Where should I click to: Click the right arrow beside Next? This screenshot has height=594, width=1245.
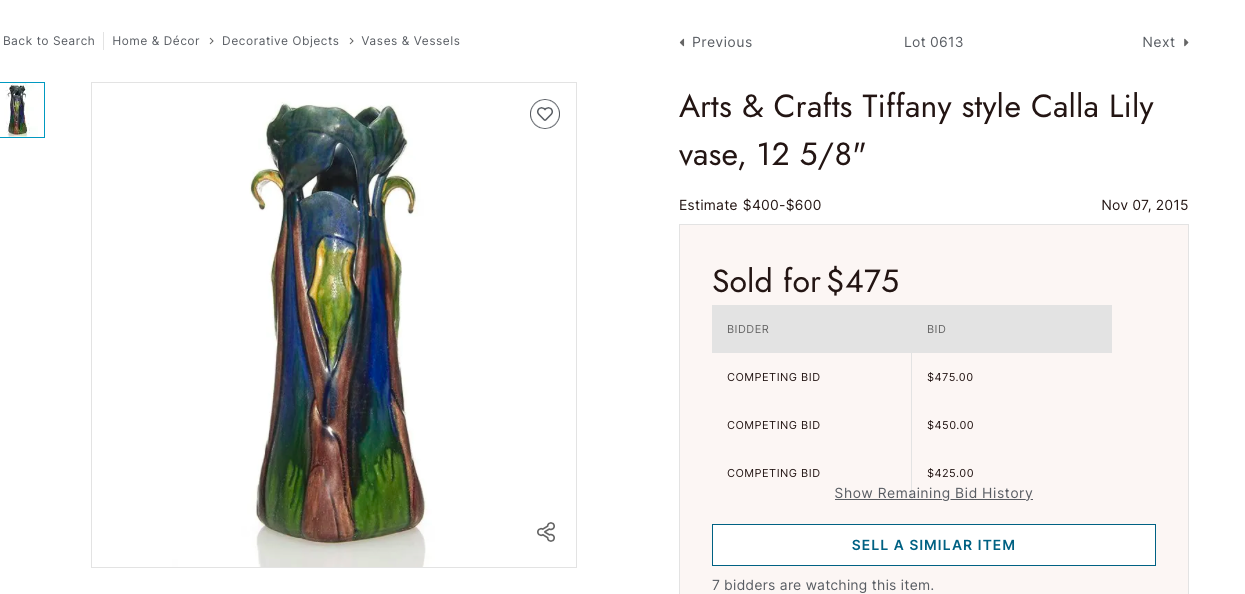pos(1186,42)
